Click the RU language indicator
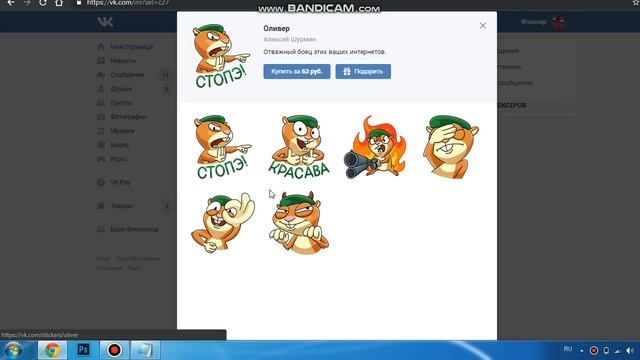This screenshot has height=360, width=640. coord(568,349)
